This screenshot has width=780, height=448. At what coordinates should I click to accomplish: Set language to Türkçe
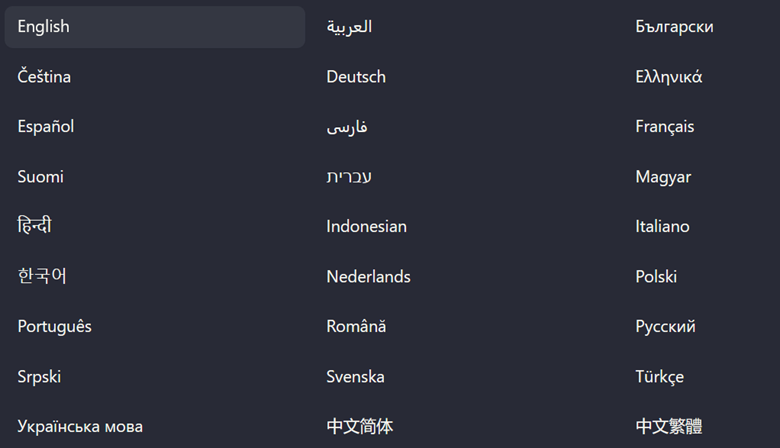pyautogui.click(x=659, y=377)
